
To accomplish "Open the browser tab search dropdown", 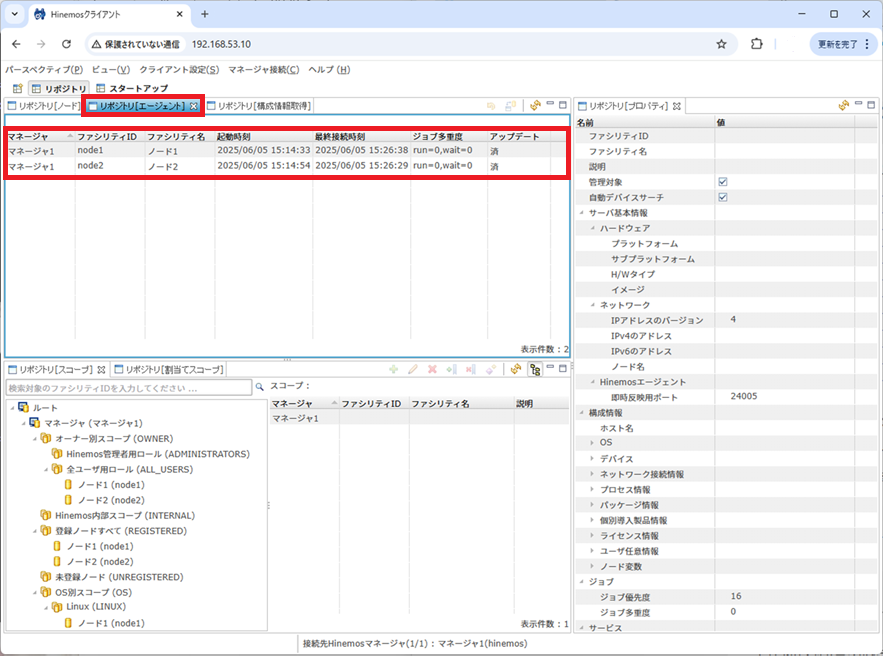I will (x=15, y=14).
